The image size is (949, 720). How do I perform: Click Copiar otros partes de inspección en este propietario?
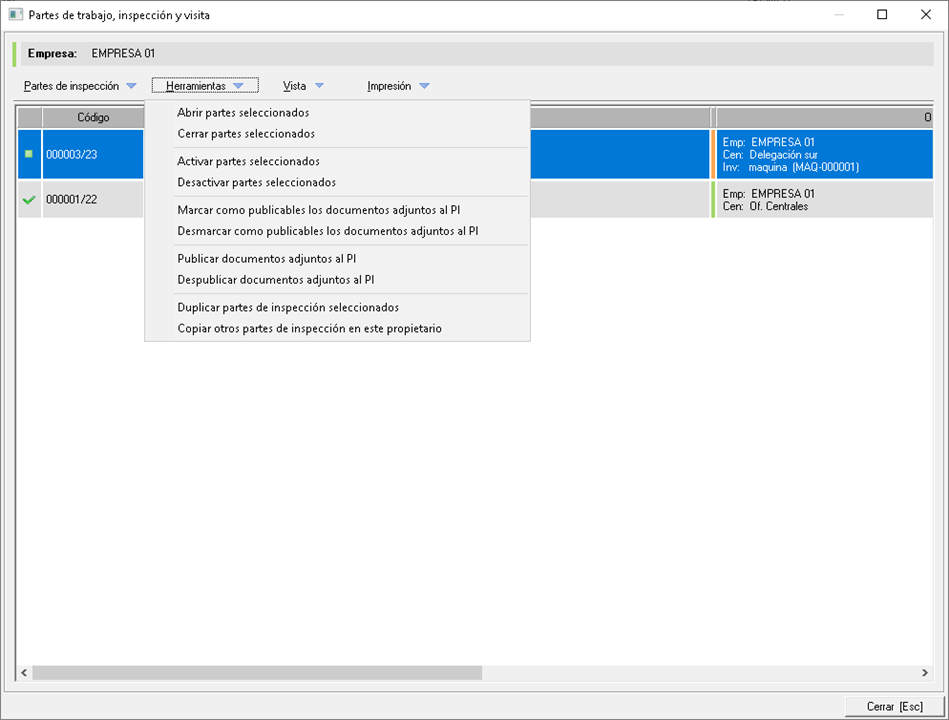309,329
